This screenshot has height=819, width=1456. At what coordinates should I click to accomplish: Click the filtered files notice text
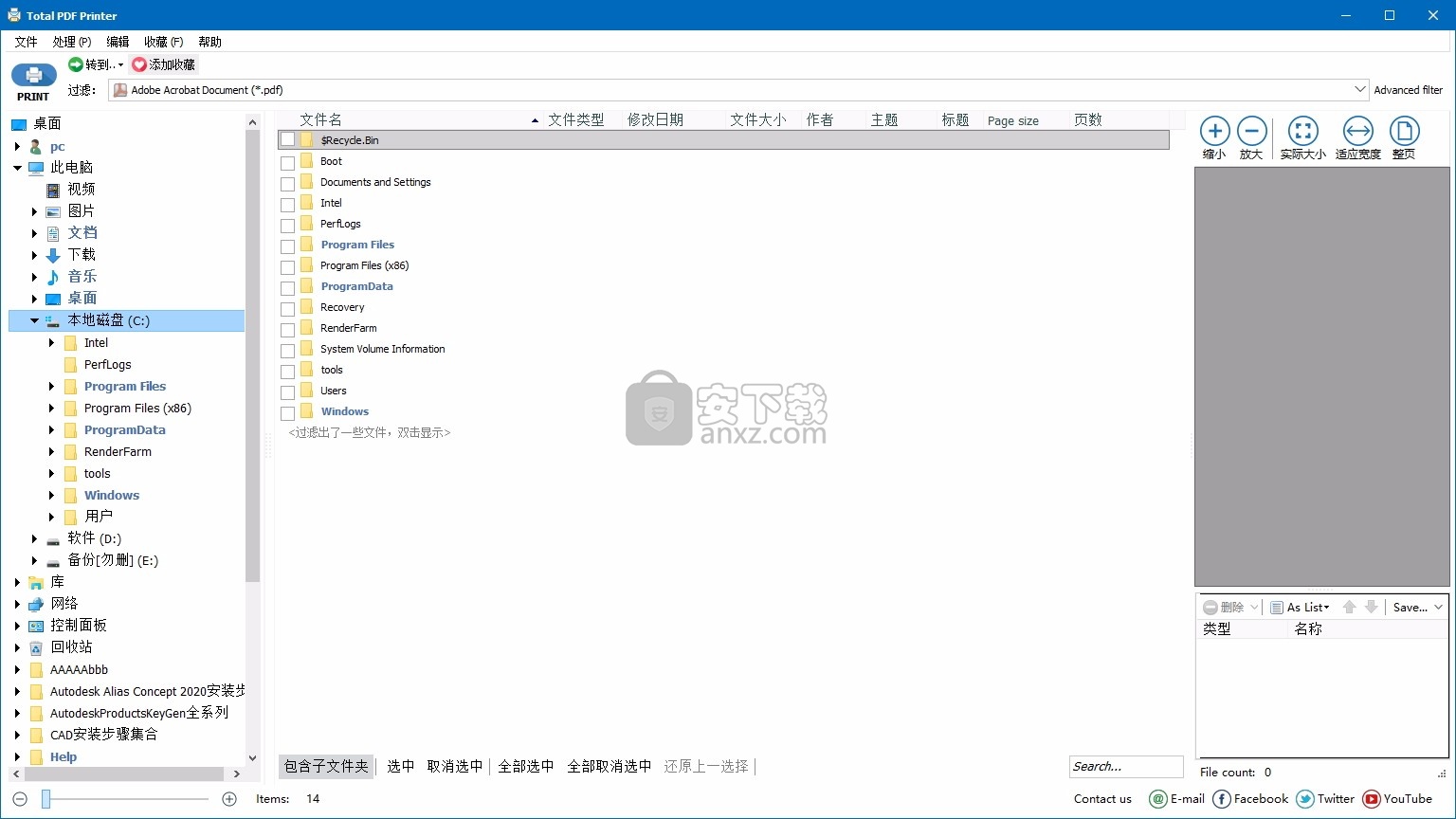[370, 432]
